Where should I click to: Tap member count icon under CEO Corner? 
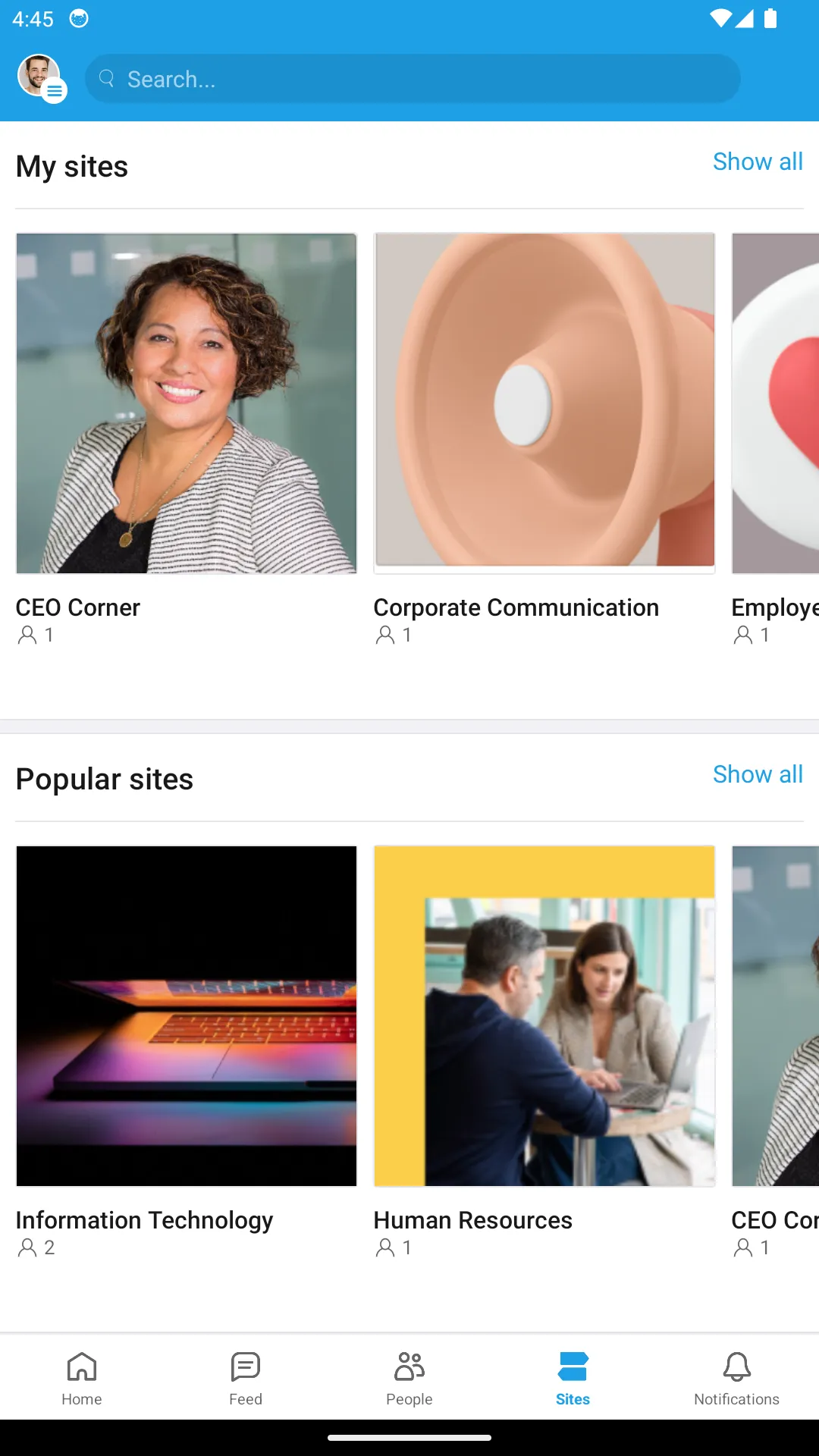pos(27,635)
